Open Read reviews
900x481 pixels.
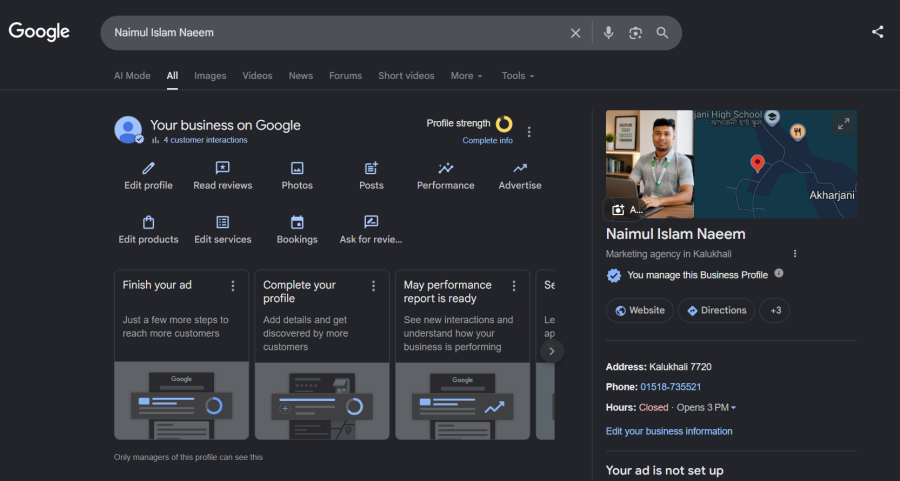coord(223,176)
